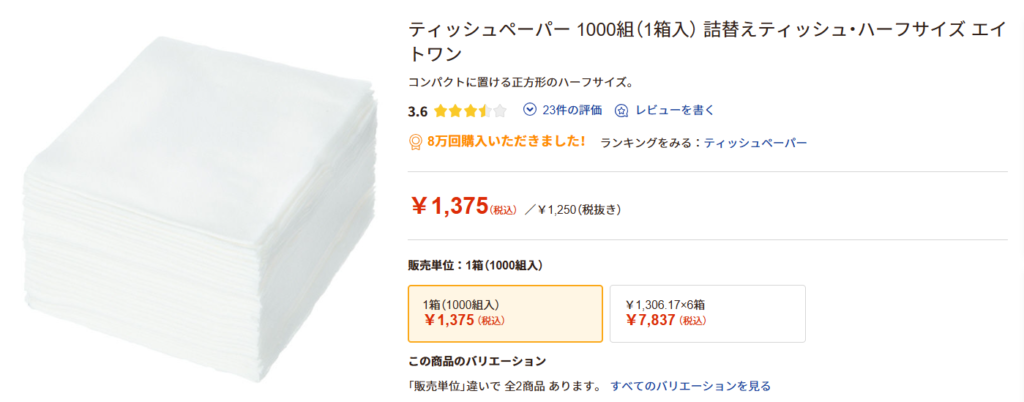The image size is (1024, 402).
Task: Click the ランキングをみる label
Action: pyautogui.click(x=647, y=143)
